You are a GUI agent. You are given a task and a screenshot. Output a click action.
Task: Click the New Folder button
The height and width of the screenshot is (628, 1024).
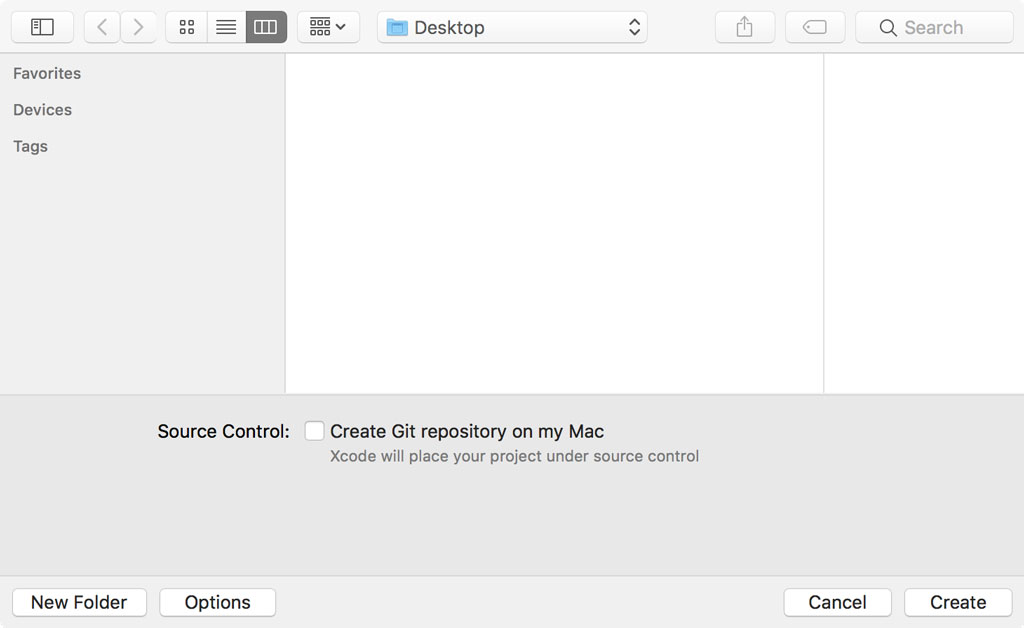point(79,602)
